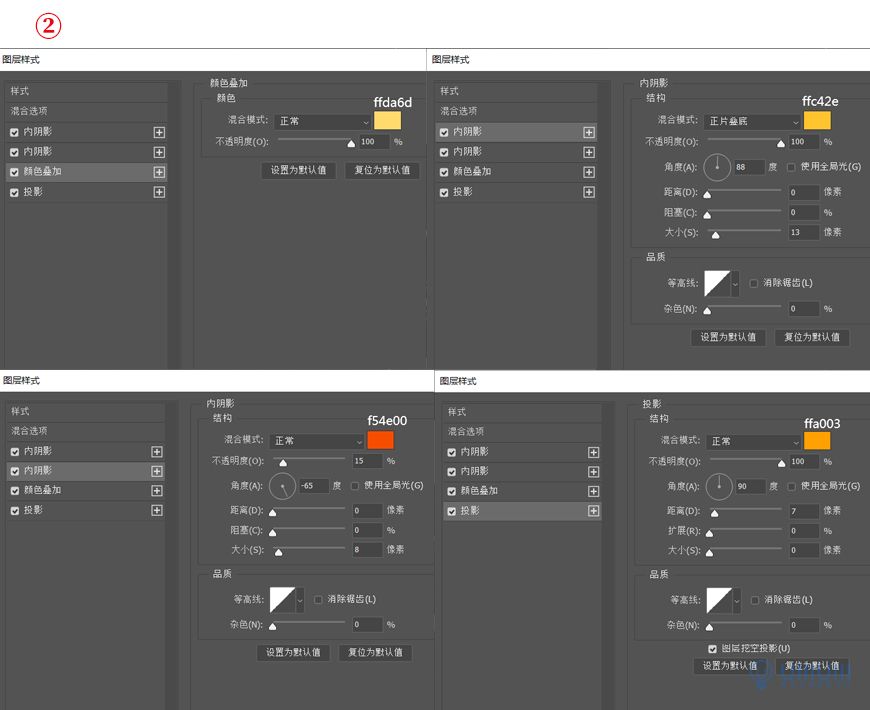This screenshot has width=870, height=710.
Task: Click the 角度 dial showing 88 degrees
Action: [x=718, y=167]
